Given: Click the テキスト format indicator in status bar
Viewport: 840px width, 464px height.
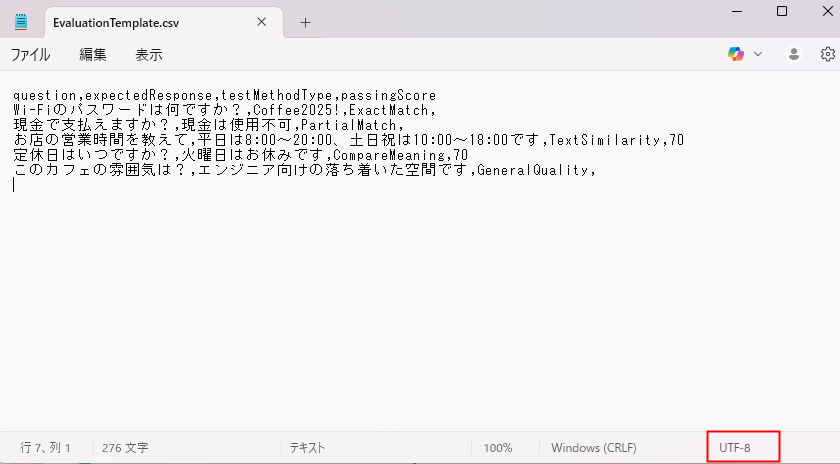Looking at the screenshot, I should click(x=309, y=448).
